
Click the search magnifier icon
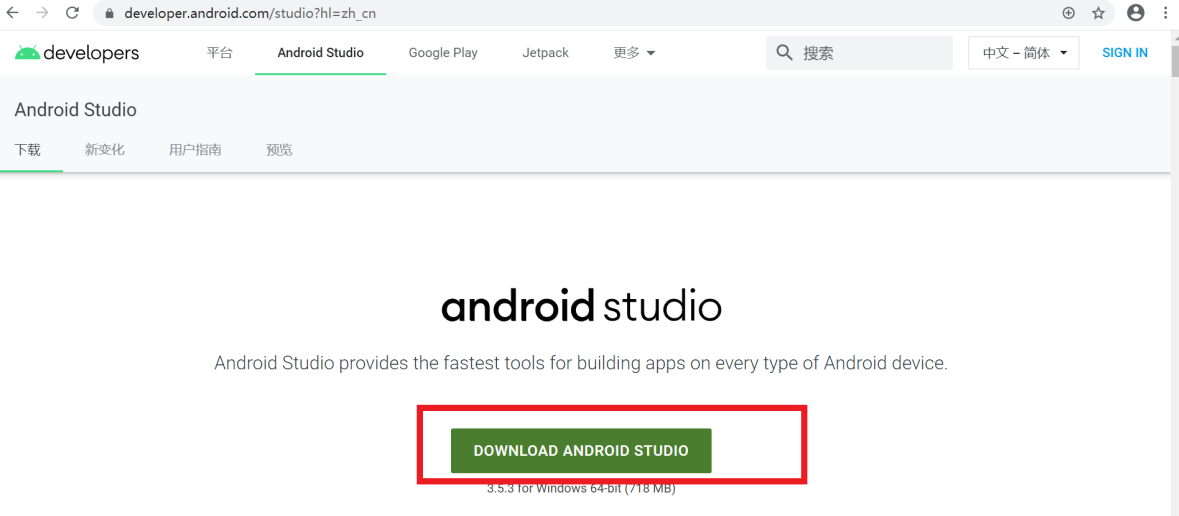[784, 53]
